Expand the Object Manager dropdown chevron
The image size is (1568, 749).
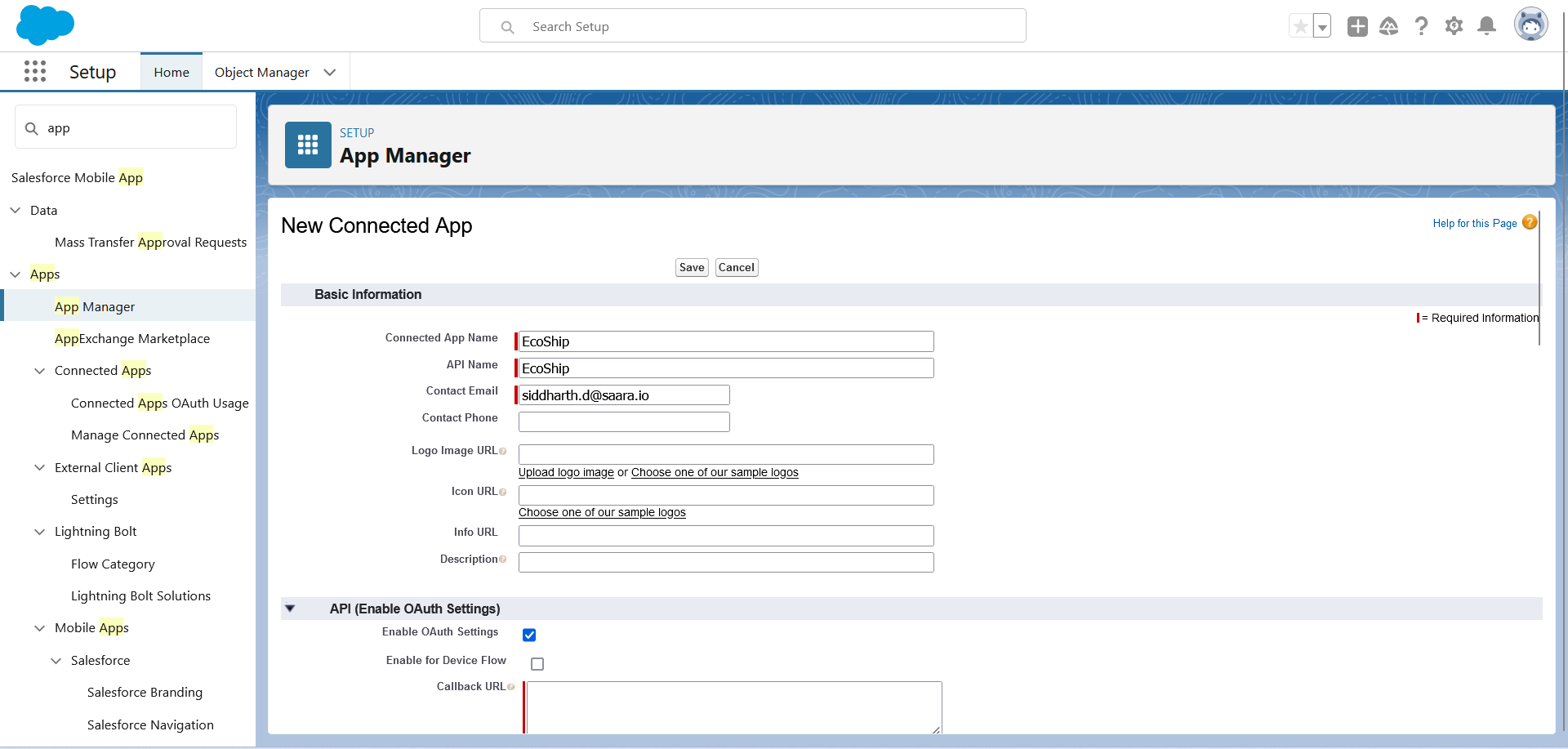coord(330,72)
